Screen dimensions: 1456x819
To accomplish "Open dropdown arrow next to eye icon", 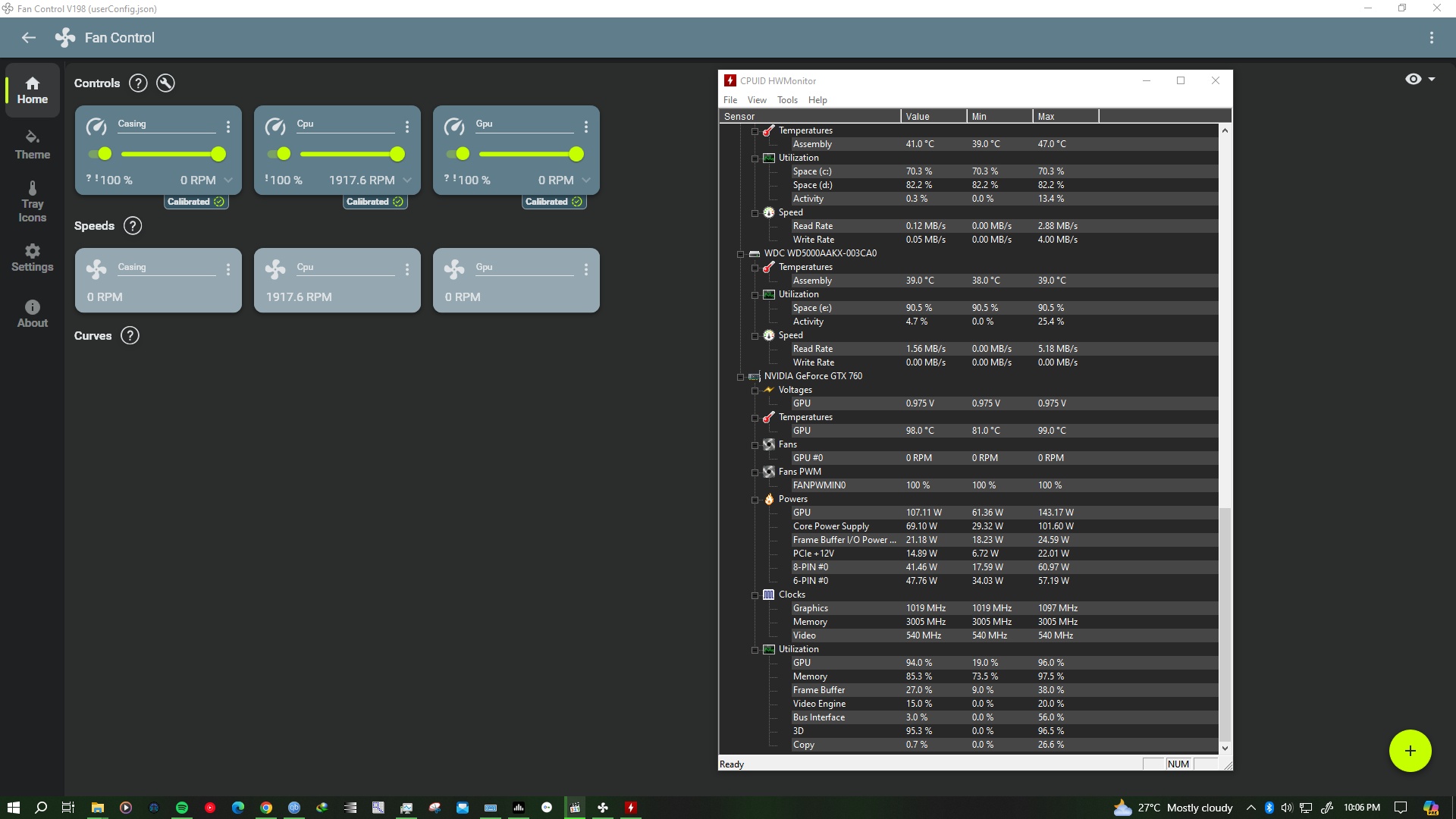I will 1432,79.
